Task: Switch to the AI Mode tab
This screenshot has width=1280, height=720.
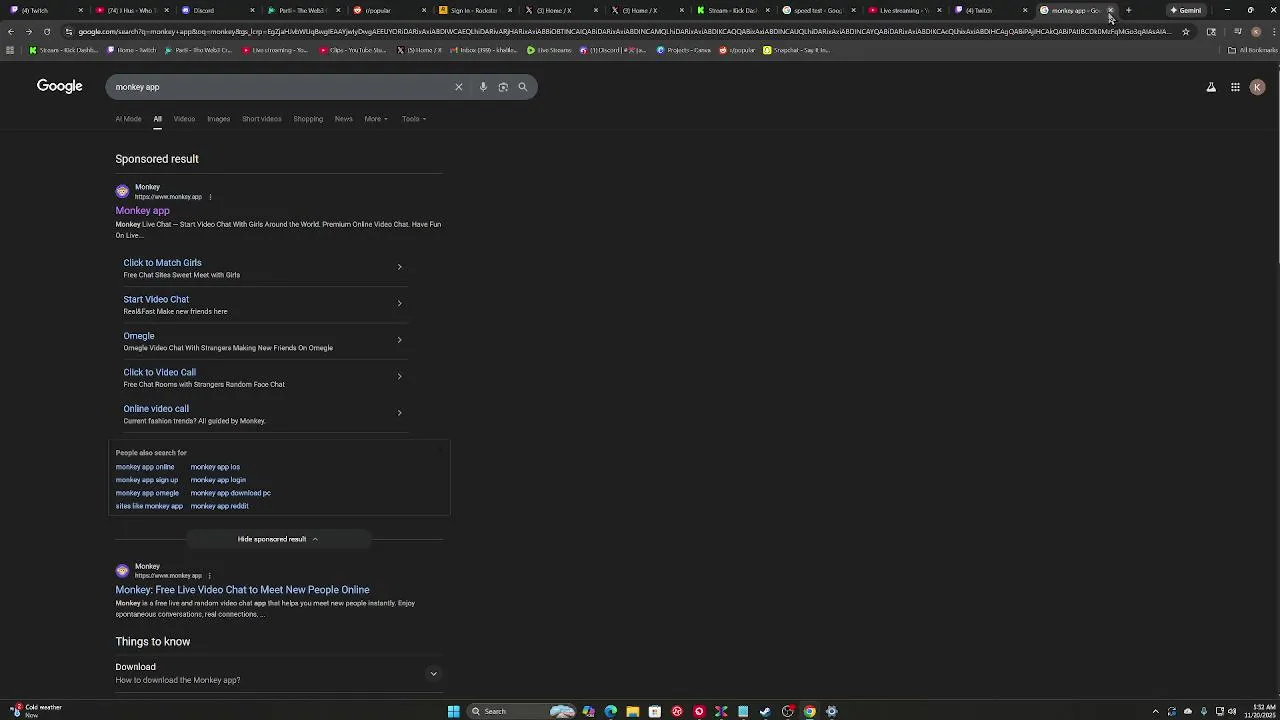Action: (x=128, y=119)
